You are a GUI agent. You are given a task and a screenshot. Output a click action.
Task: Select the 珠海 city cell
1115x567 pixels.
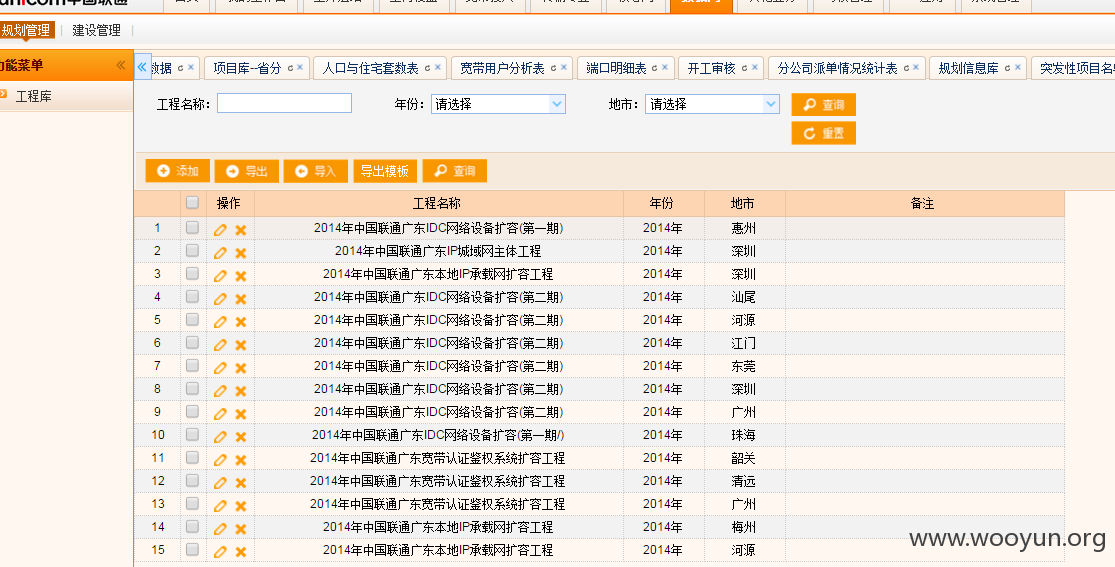pyautogui.click(x=744, y=435)
